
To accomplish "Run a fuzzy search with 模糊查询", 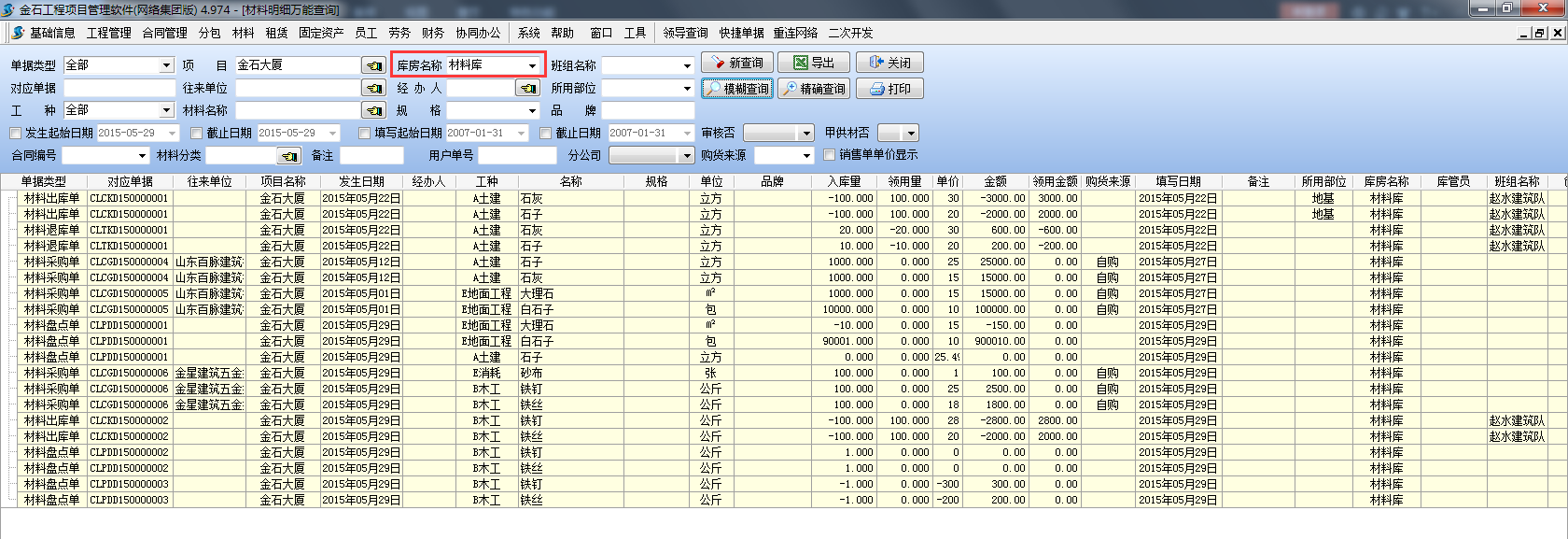I will [x=736, y=89].
